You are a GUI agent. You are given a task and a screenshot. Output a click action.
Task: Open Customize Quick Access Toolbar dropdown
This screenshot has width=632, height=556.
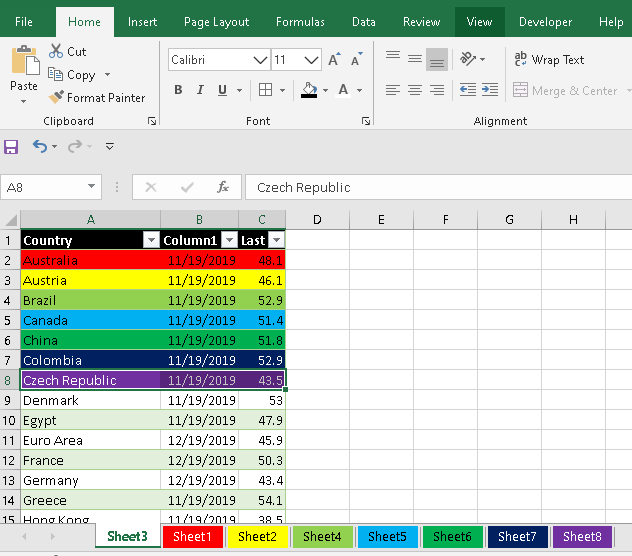click(110, 146)
